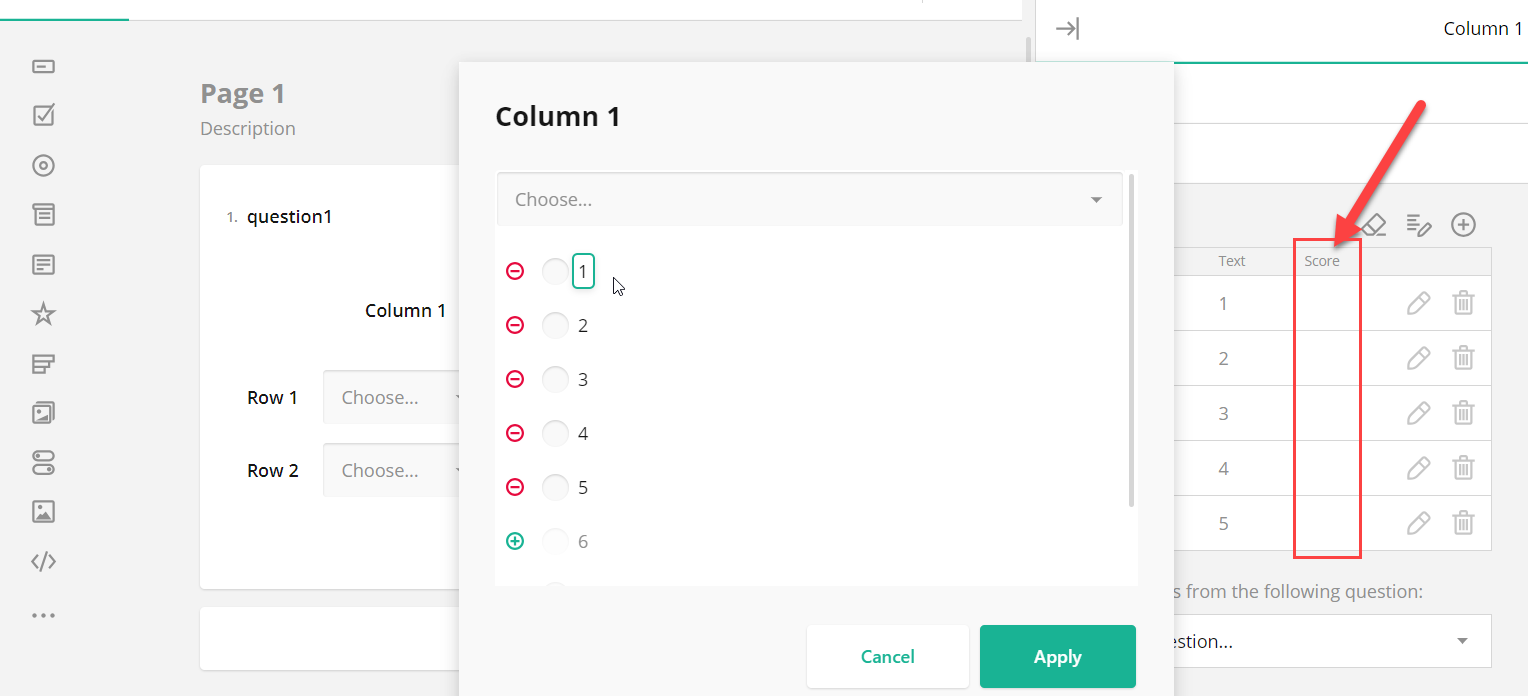Select the Checkbox question type from toolbox

click(x=43, y=115)
